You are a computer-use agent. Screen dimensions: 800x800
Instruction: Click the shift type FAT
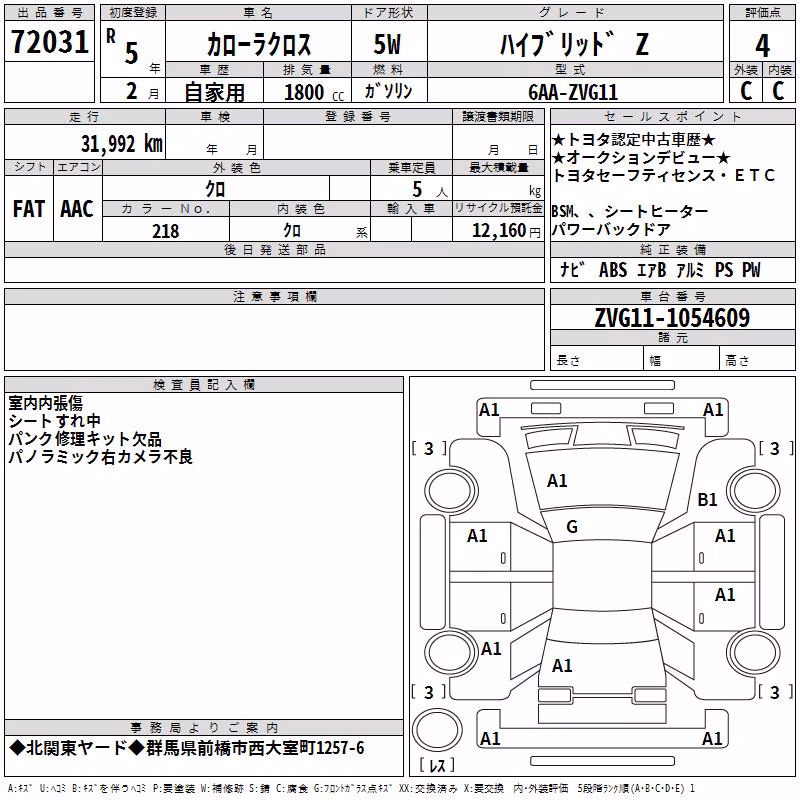29,209
